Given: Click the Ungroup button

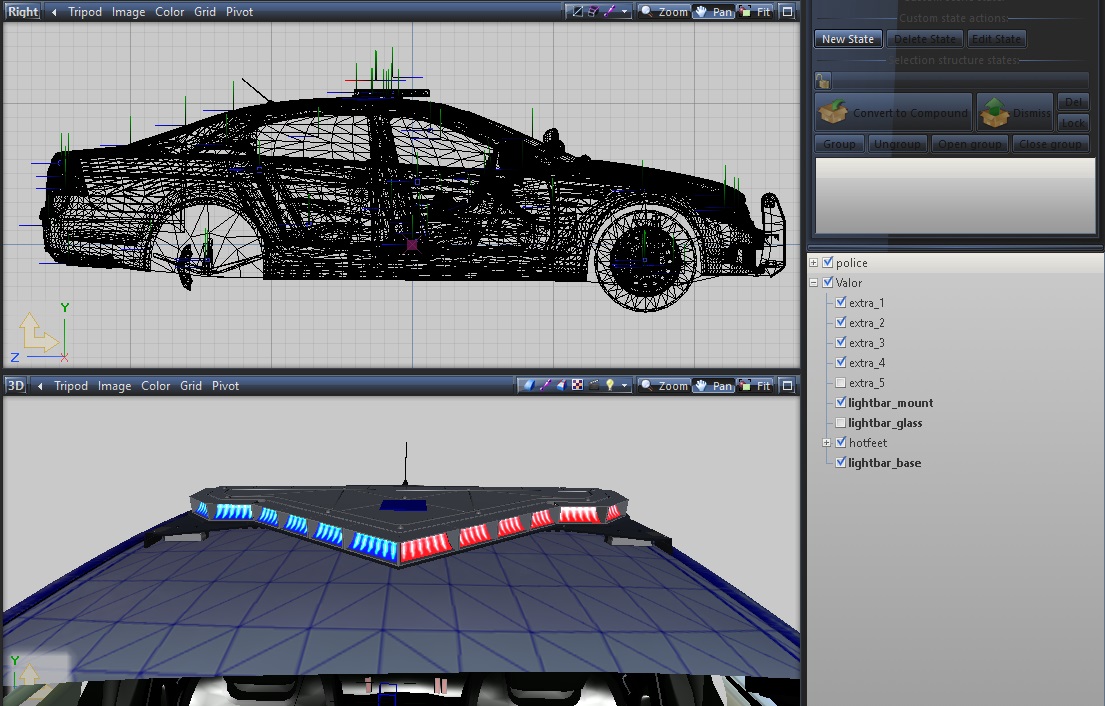Looking at the screenshot, I should pos(895,144).
